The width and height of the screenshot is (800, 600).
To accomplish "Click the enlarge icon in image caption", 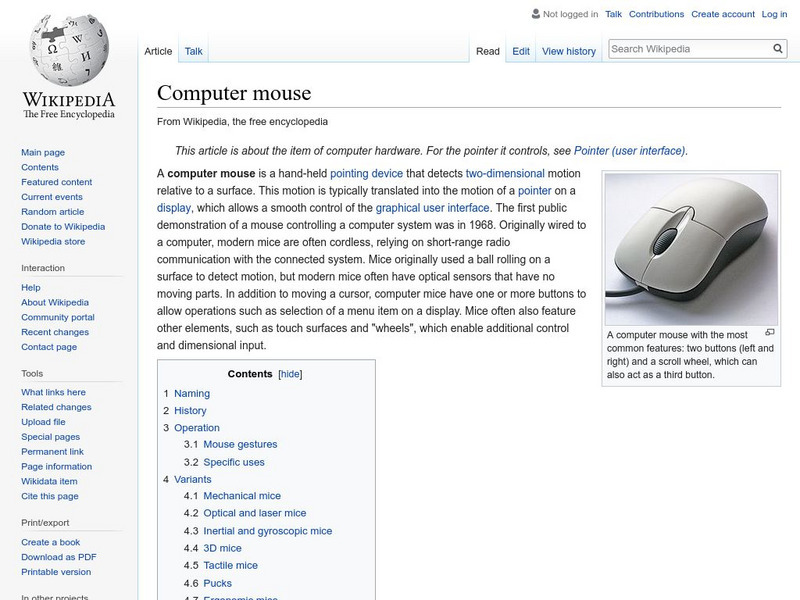I will point(770,333).
